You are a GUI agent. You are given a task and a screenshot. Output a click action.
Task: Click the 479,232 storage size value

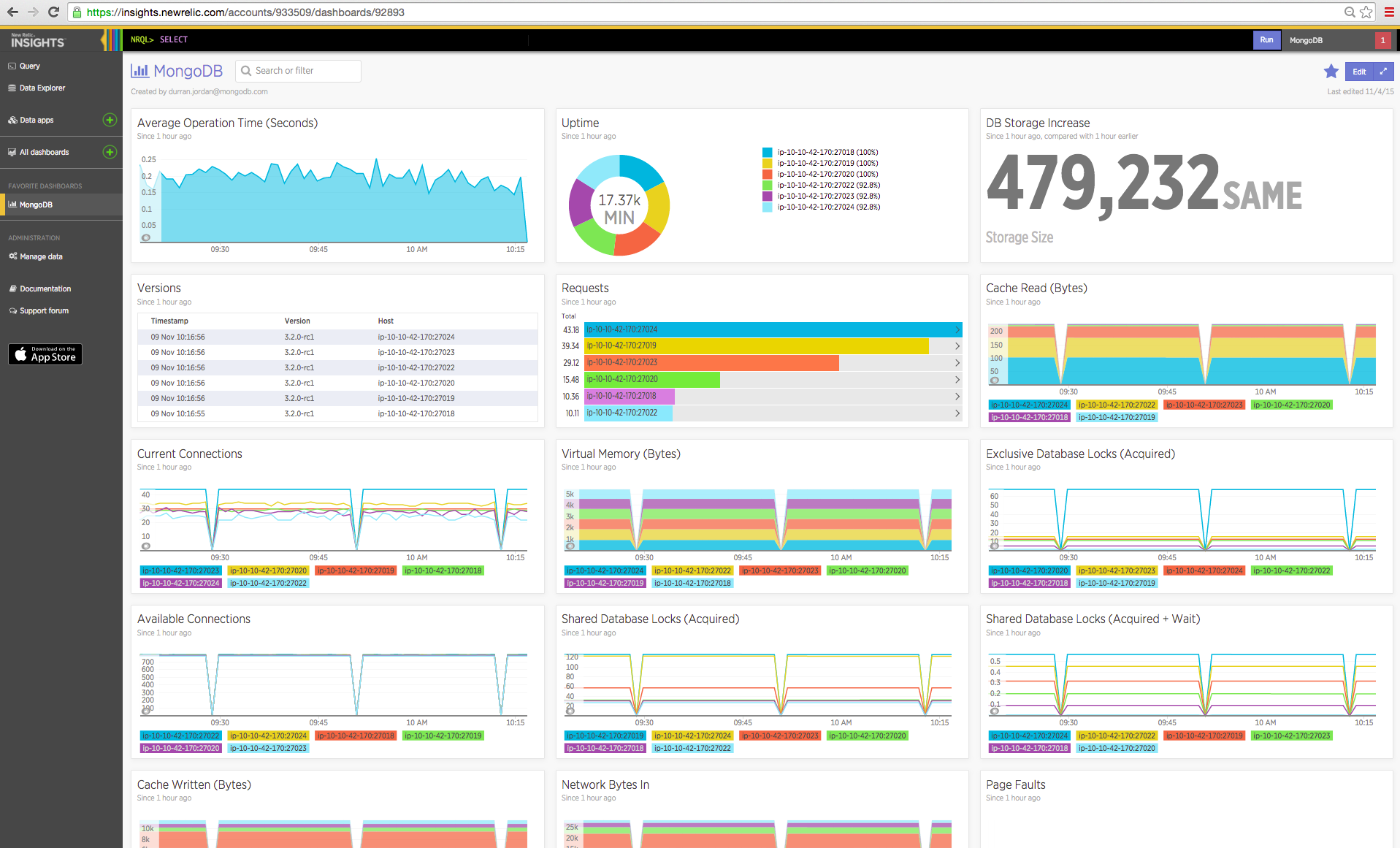pos(1103,183)
